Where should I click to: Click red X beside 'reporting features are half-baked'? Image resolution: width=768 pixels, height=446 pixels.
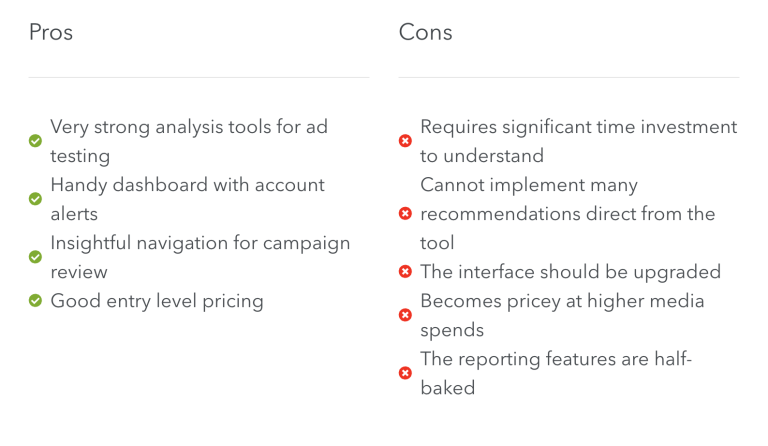pos(405,373)
